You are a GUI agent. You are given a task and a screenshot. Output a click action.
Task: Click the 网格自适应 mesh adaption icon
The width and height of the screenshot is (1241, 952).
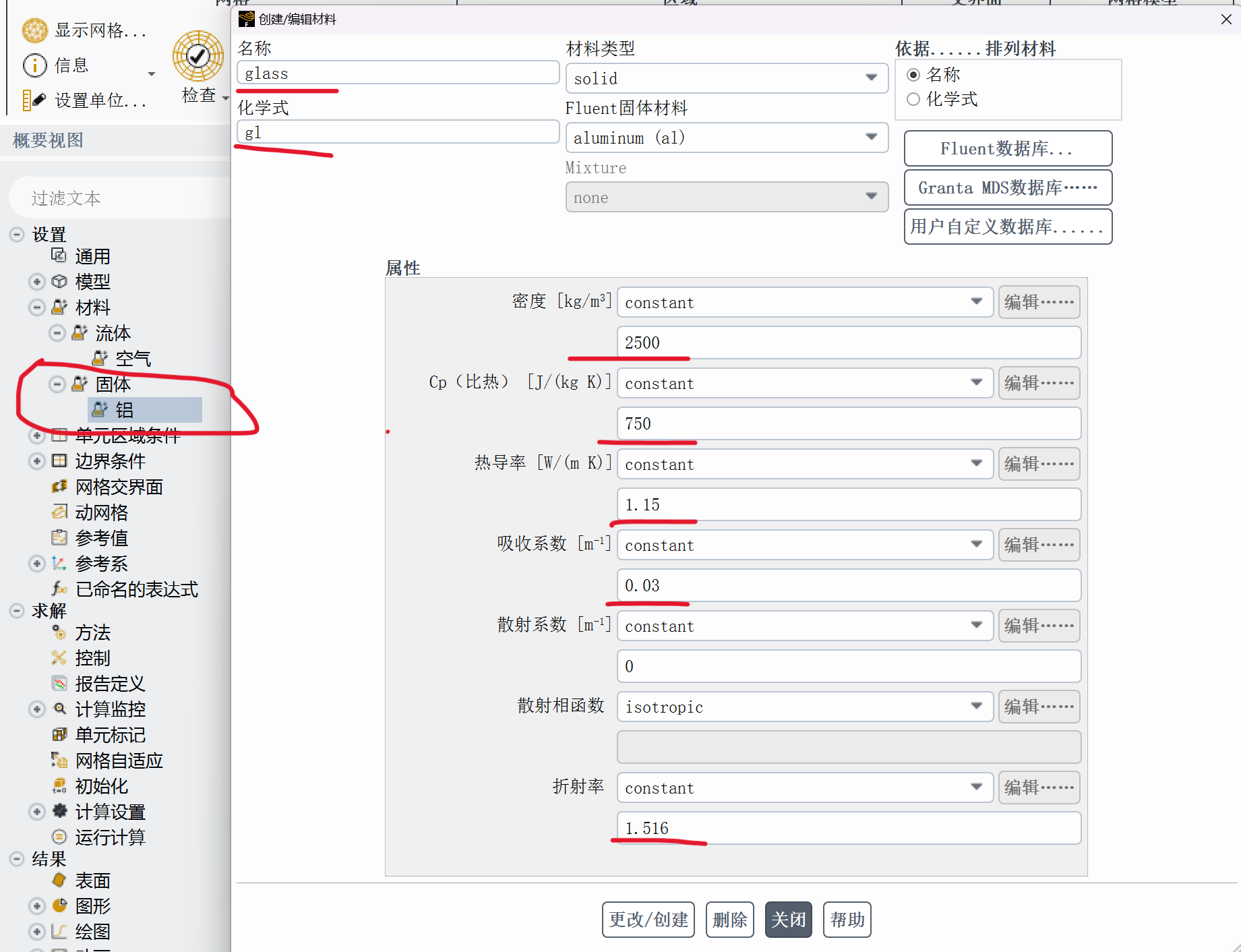59,760
